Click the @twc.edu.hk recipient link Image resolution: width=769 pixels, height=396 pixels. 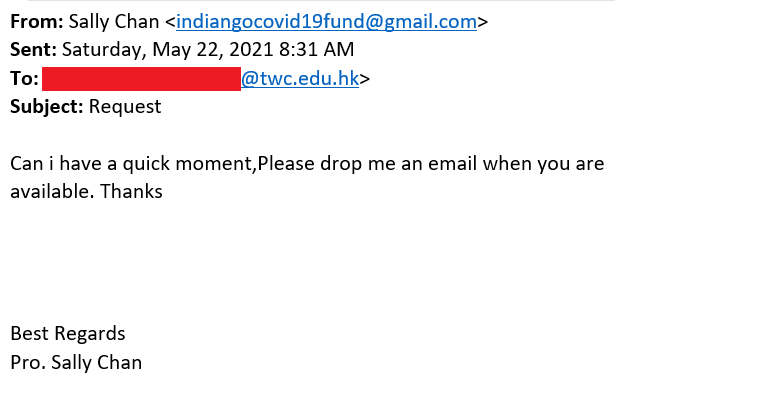click(300, 79)
